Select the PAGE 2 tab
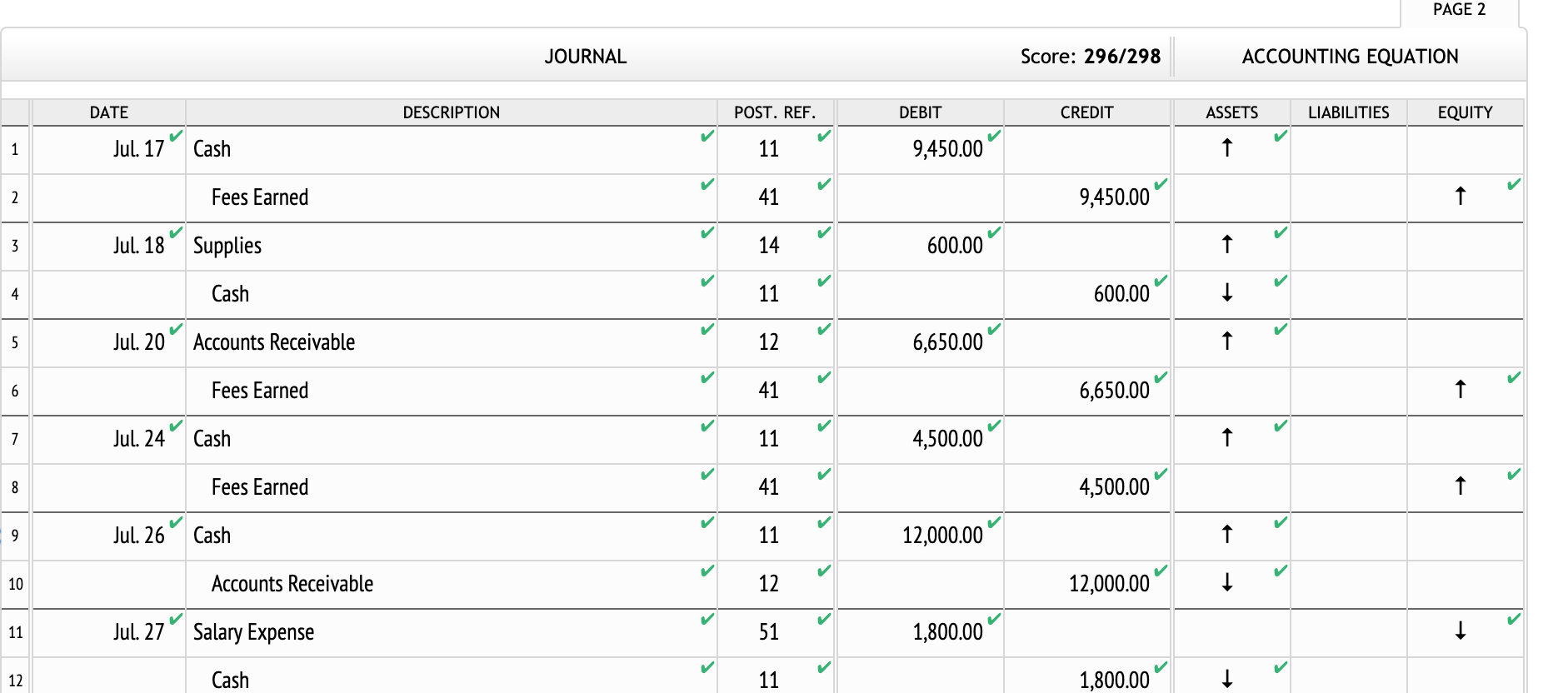Screen dimensions: 1568x693 click(1459, 10)
